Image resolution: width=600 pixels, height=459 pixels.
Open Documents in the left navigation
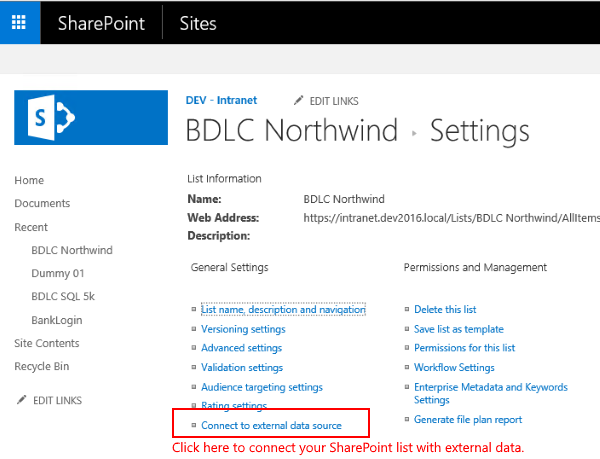click(x=42, y=204)
